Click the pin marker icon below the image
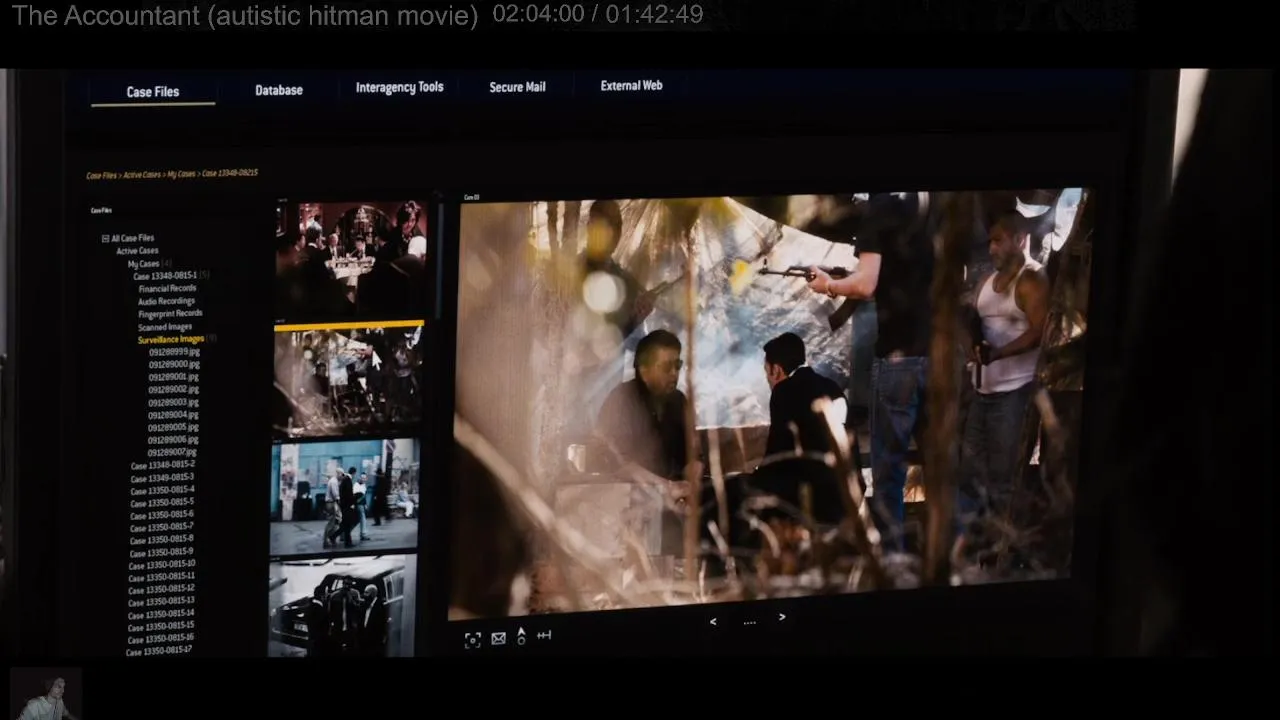The height and width of the screenshot is (720, 1280). point(521,636)
